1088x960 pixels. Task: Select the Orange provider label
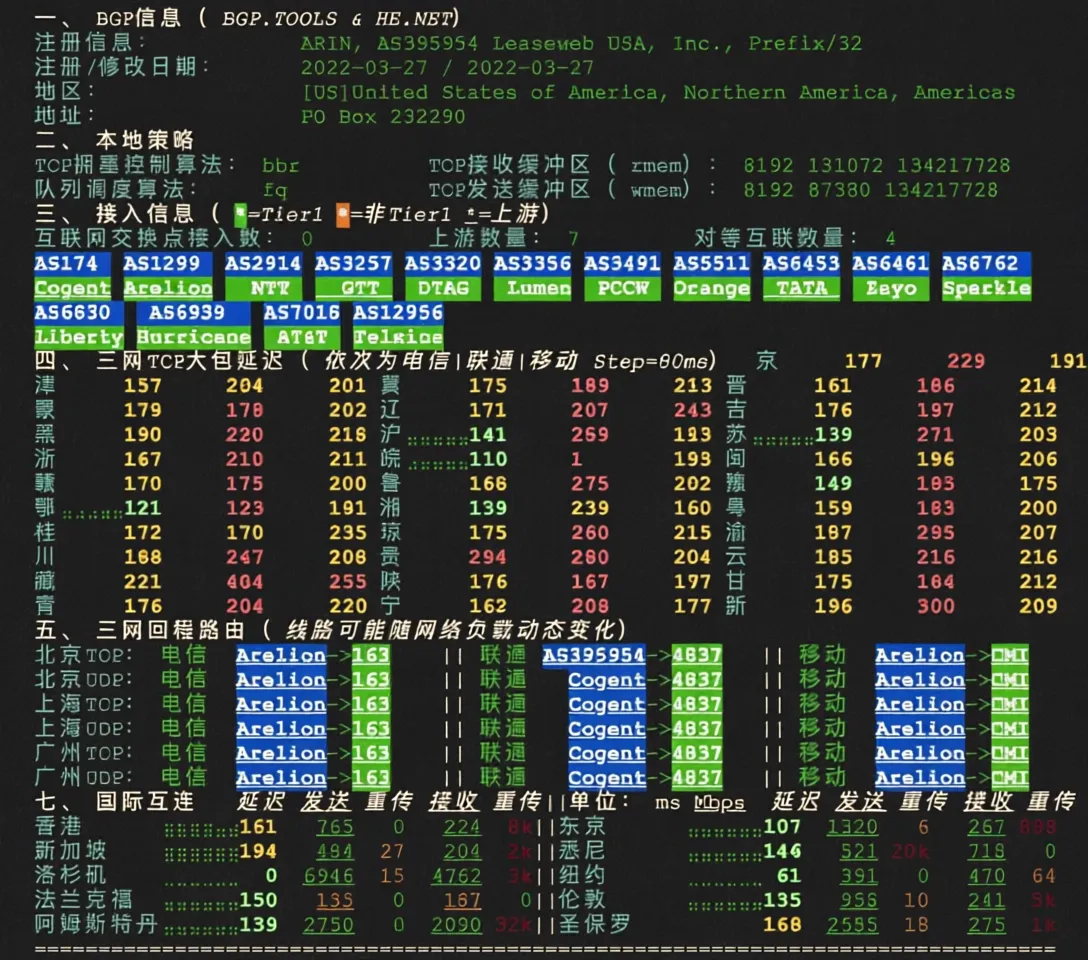[x=711, y=288]
